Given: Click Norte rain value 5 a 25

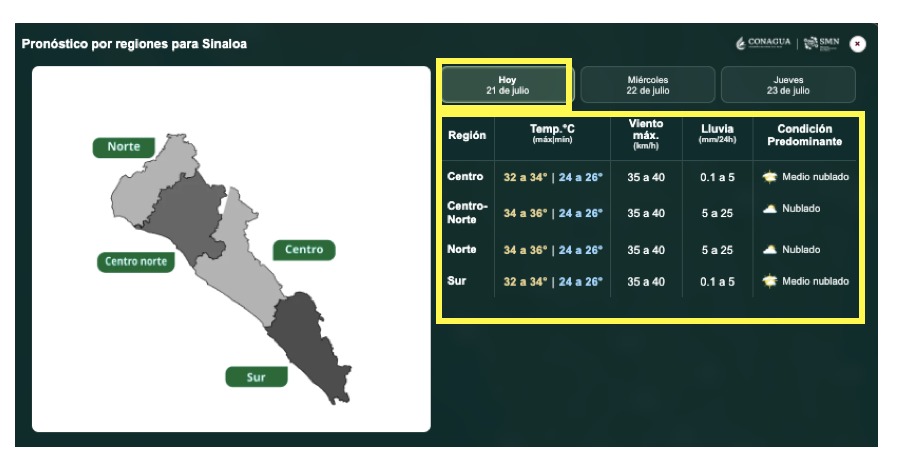Looking at the screenshot, I should pyautogui.click(x=717, y=250).
